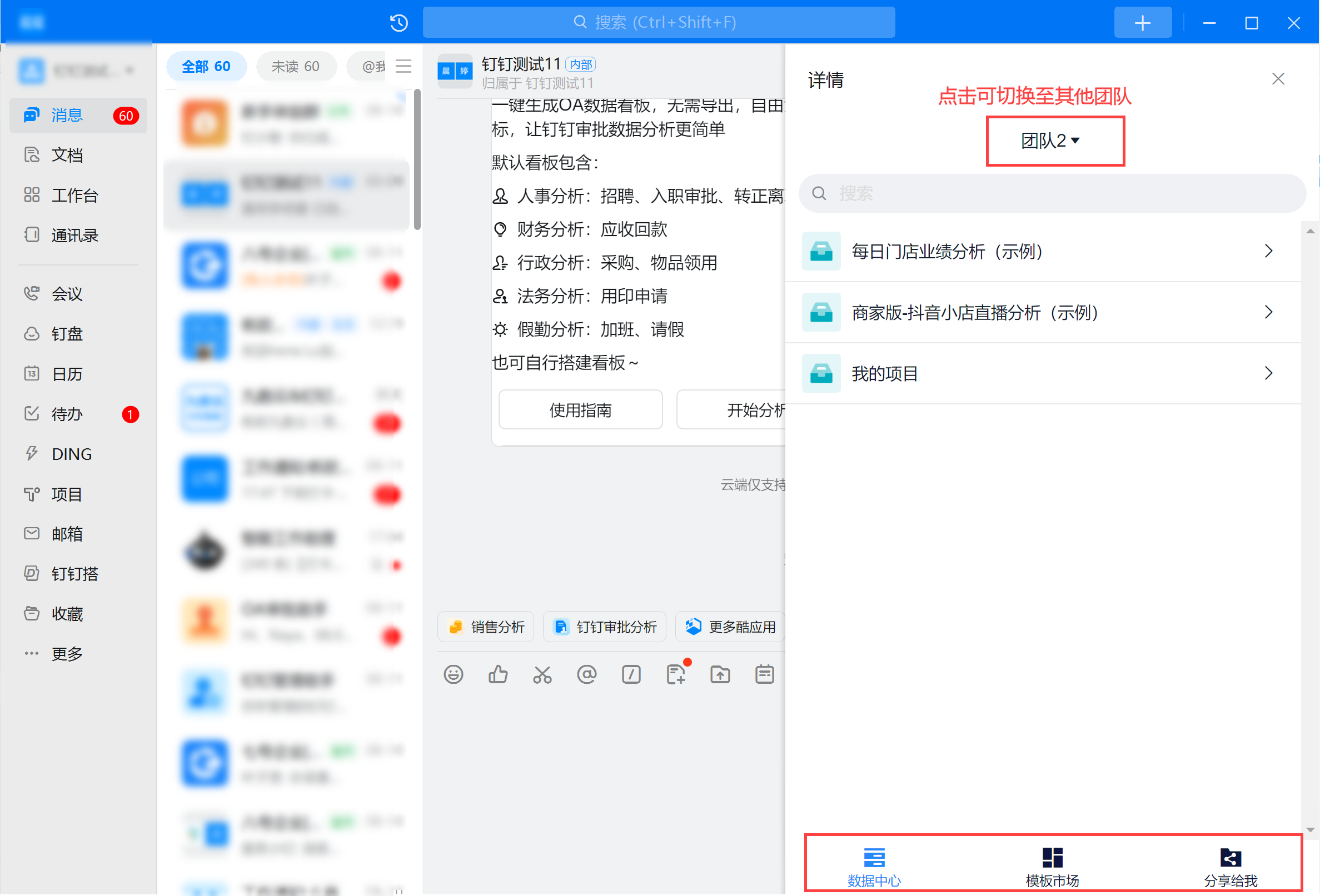Click the 钉钉审批分析 quick action button
The image size is (1320, 896).
click(604, 627)
